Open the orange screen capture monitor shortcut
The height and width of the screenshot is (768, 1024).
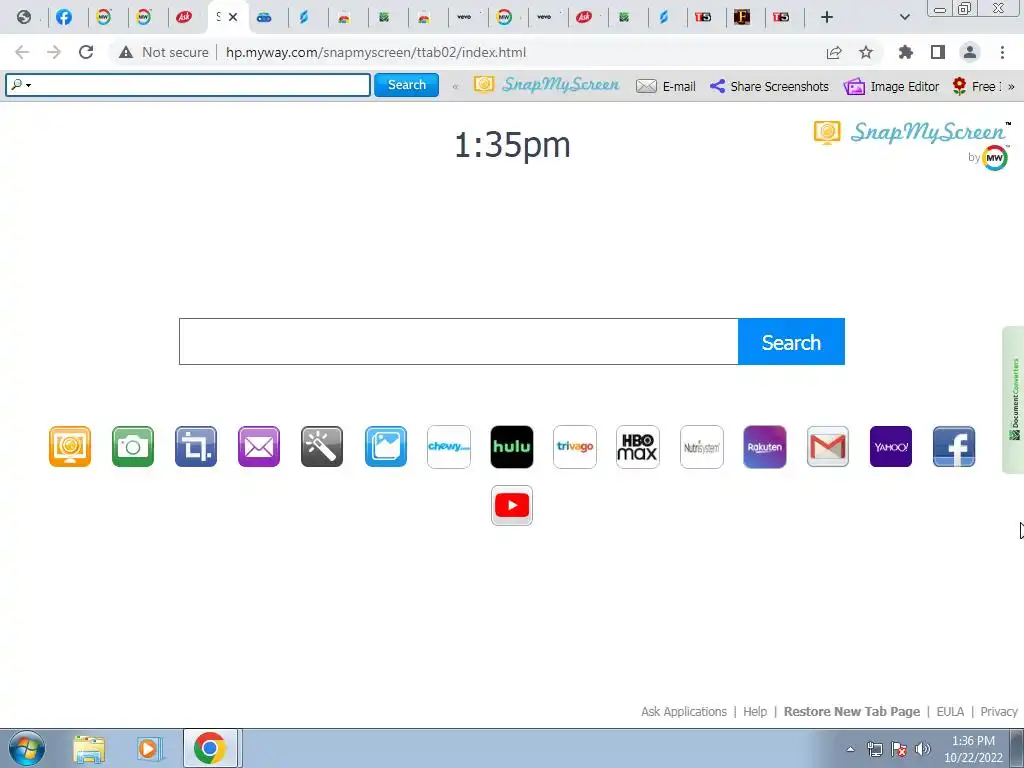pyautogui.click(x=70, y=447)
